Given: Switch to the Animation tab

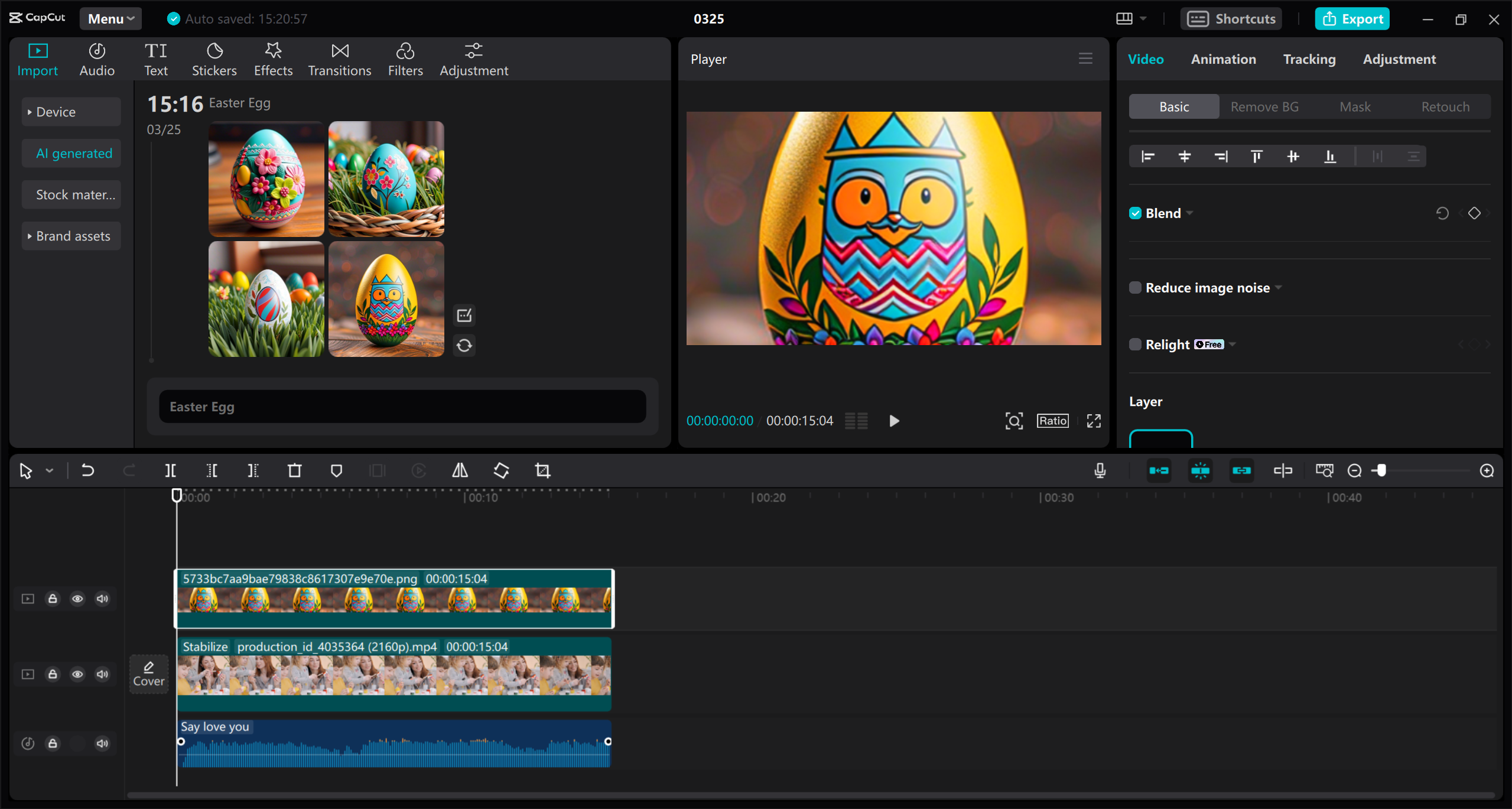Looking at the screenshot, I should coord(1223,59).
